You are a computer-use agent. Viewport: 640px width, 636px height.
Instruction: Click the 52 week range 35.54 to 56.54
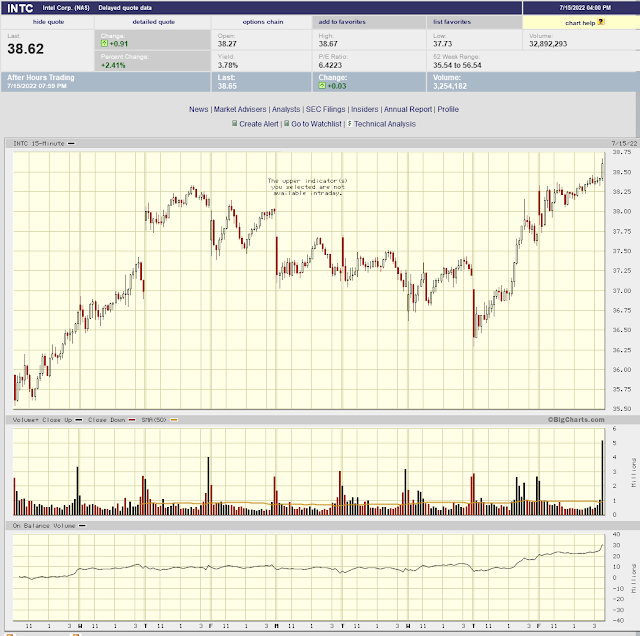[457, 65]
